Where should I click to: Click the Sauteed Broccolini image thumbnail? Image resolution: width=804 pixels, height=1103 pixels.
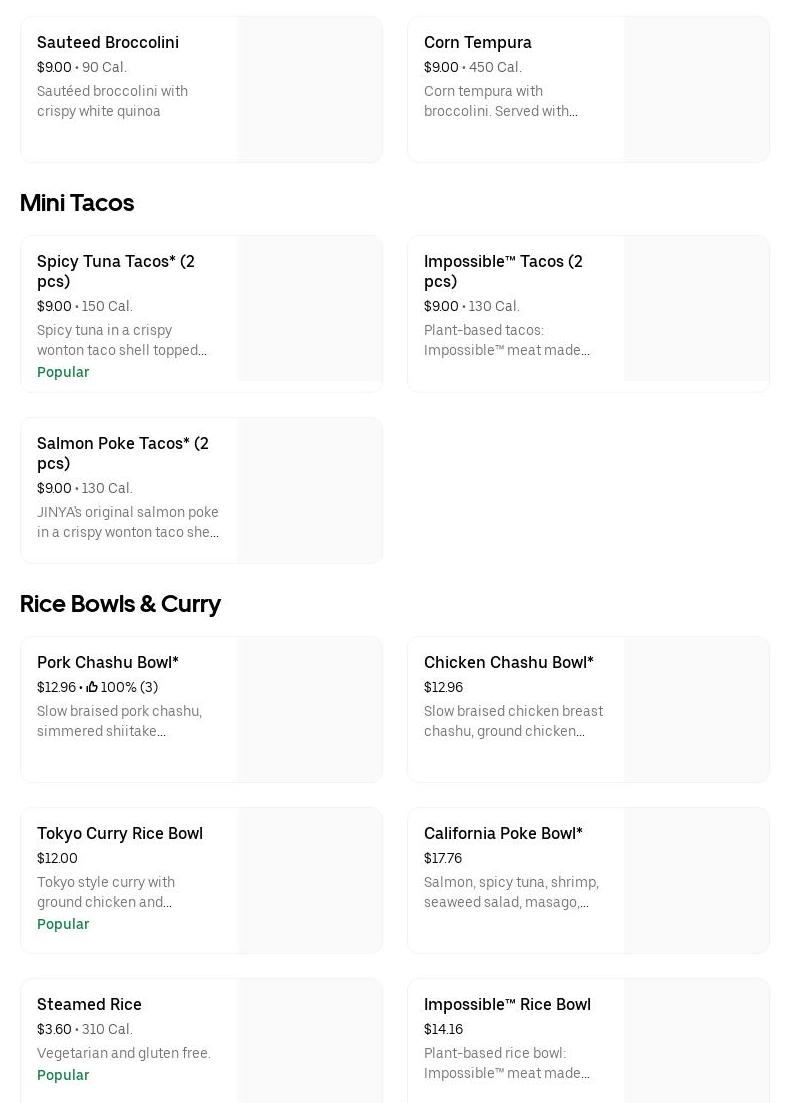tap(310, 89)
